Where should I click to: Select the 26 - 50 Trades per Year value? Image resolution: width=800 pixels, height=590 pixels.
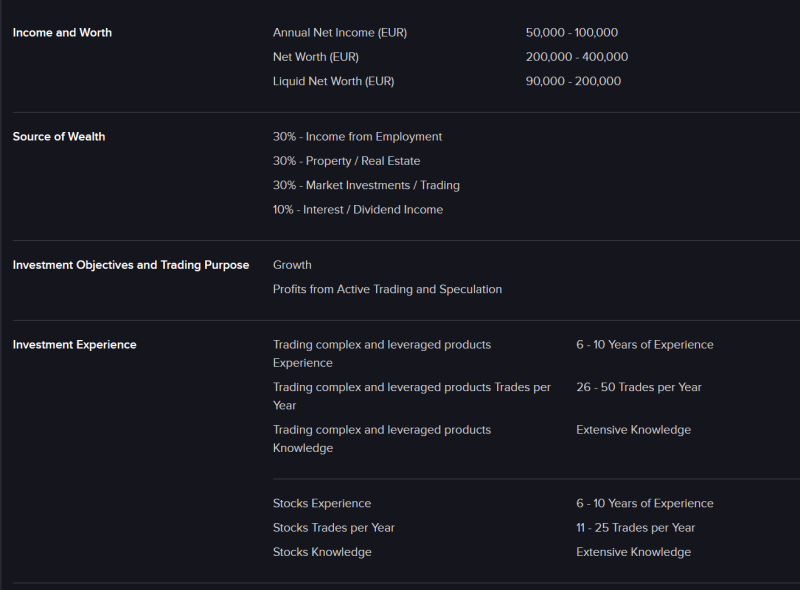coord(639,387)
